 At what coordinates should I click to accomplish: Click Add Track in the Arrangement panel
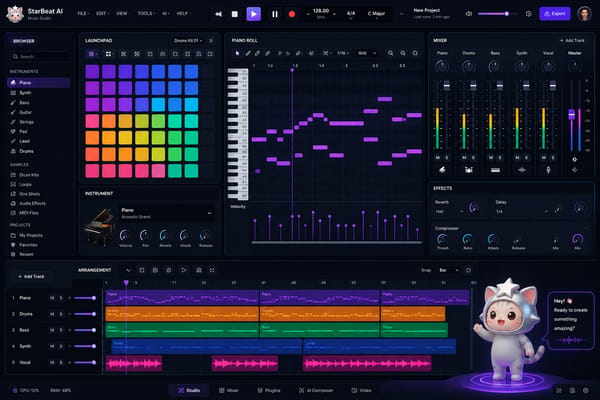click(31, 276)
